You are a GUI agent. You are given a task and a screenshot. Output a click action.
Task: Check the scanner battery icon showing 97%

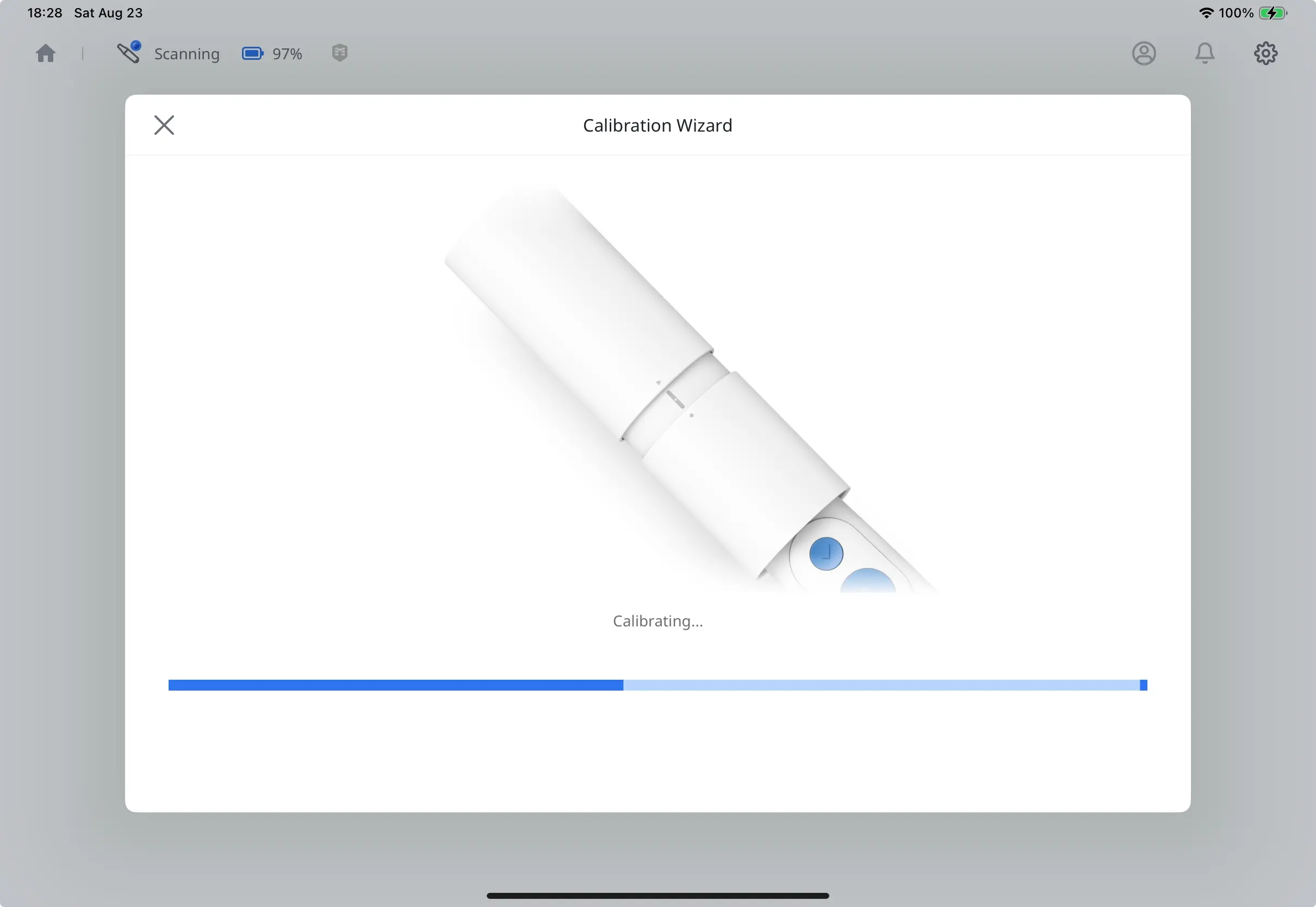253,53
